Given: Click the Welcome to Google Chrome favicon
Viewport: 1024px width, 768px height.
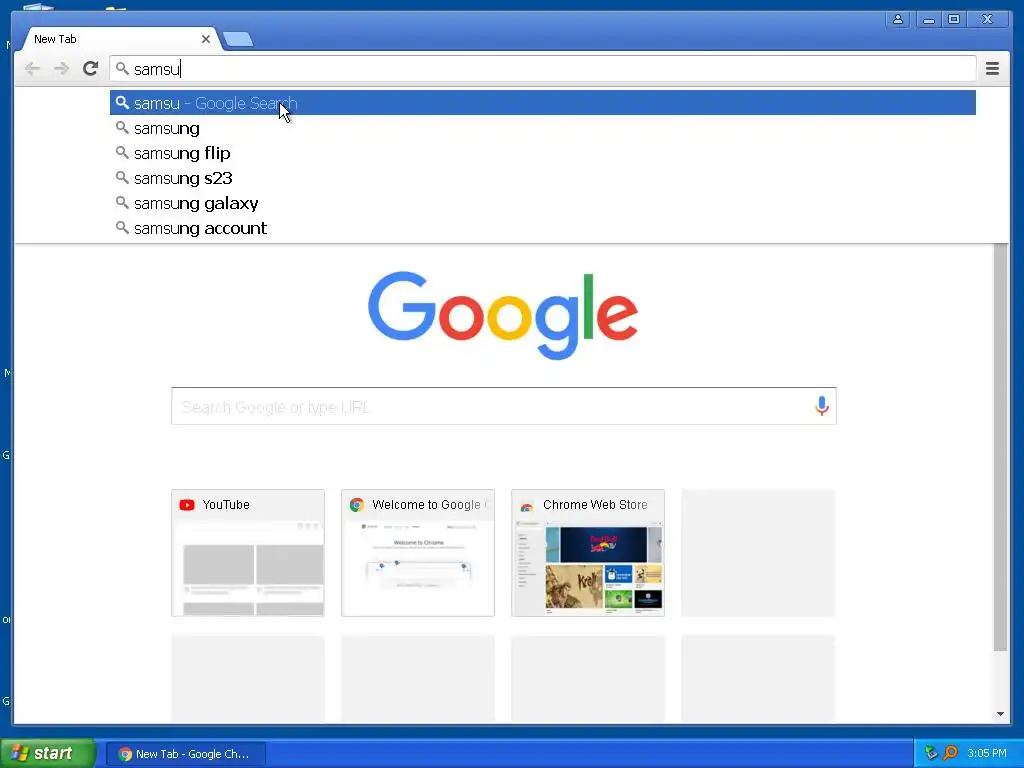Looking at the screenshot, I should pos(357,505).
